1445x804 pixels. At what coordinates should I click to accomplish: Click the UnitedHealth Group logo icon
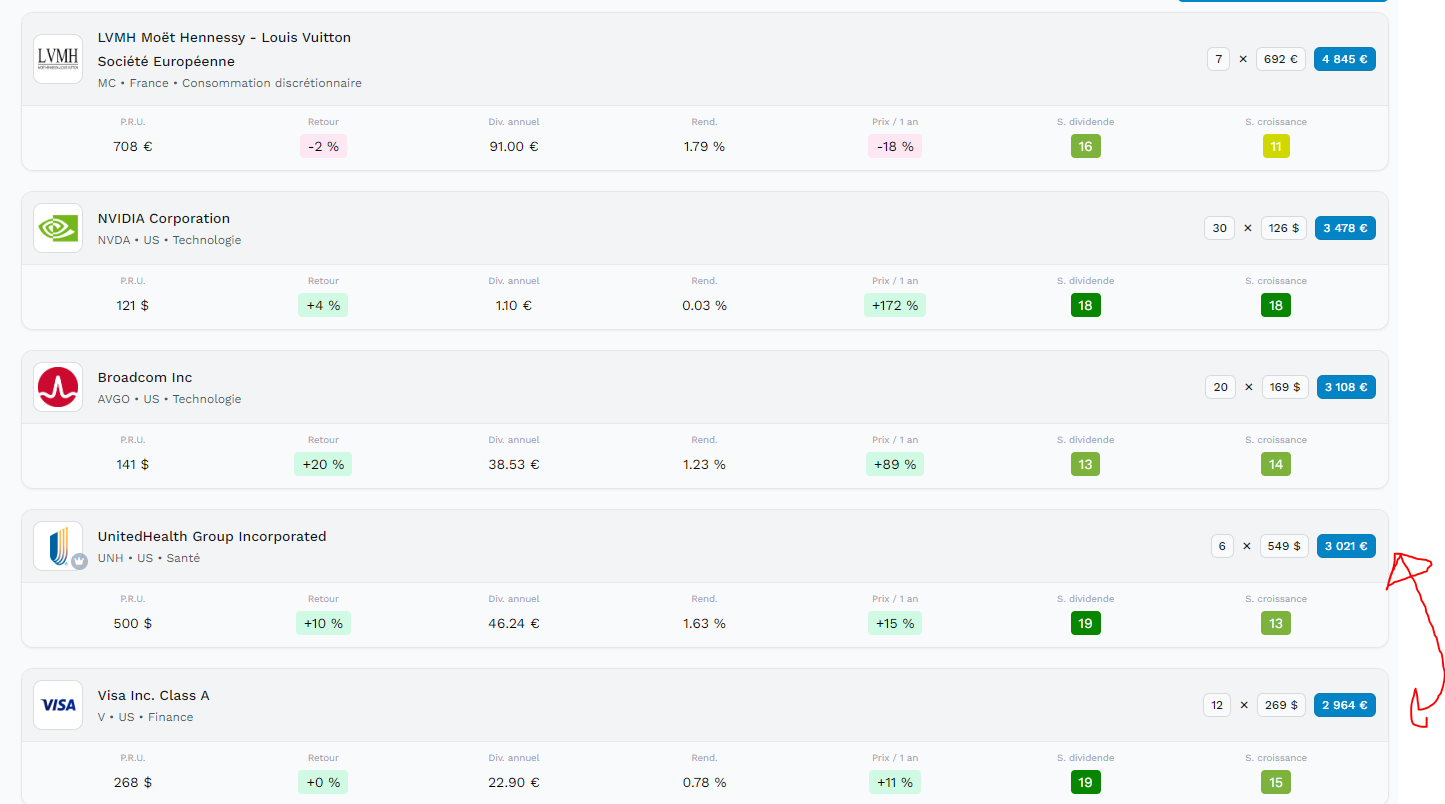coord(58,546)
